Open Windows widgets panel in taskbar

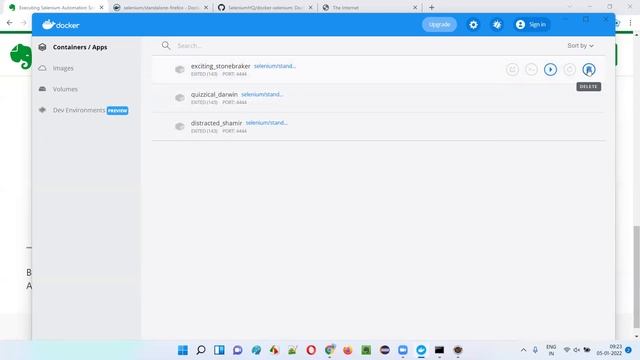tap(219, 350)
